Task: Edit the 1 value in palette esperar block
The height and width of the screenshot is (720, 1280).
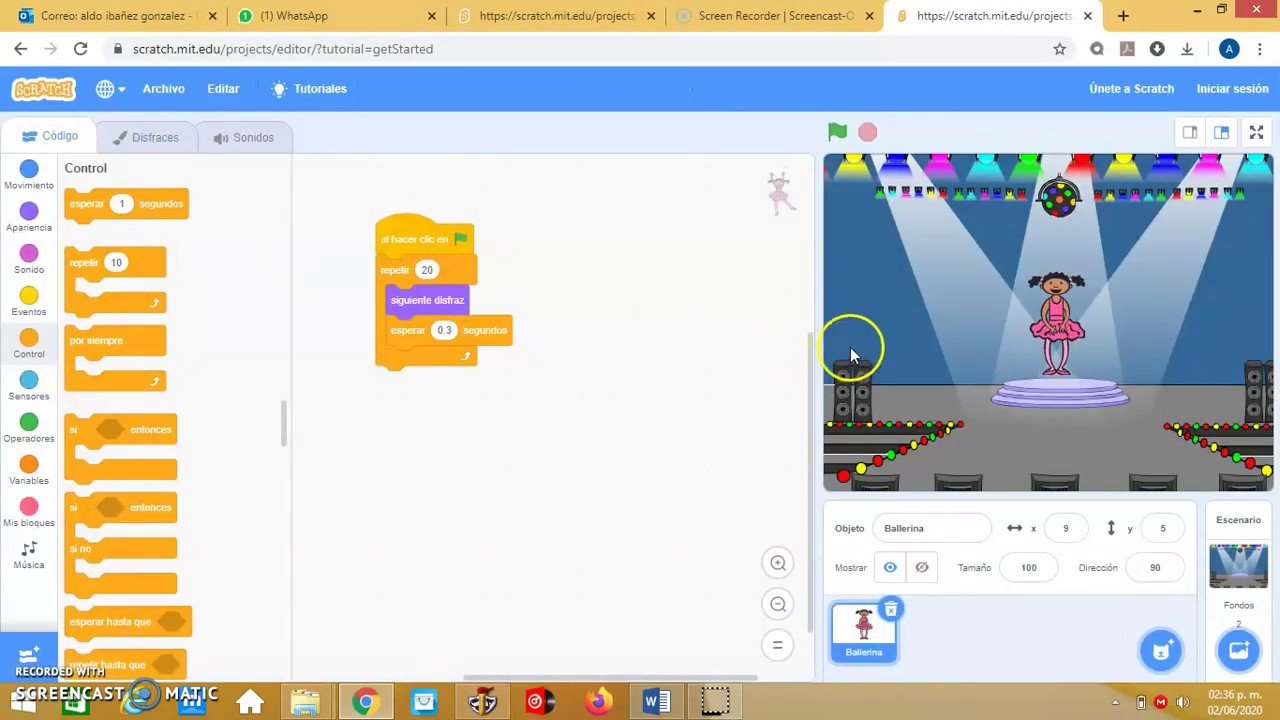Action: click(x=121, y=204)
